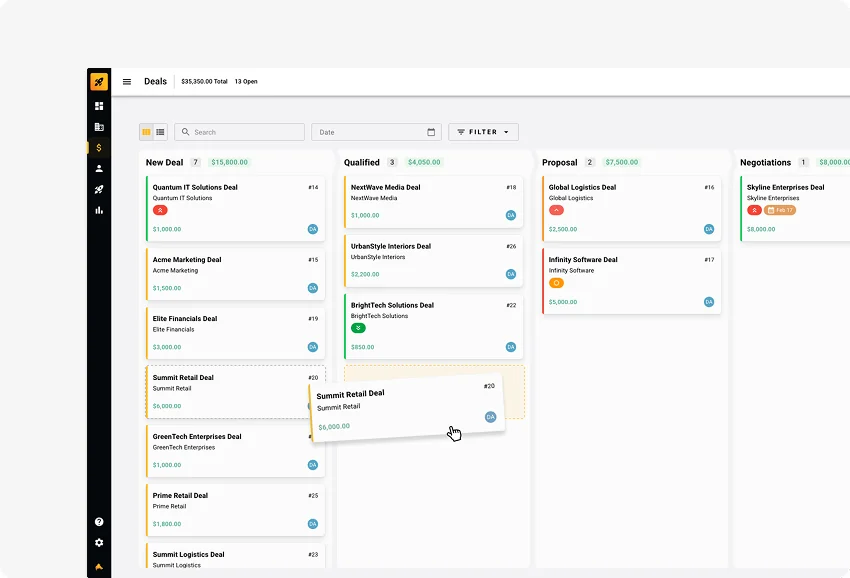Switch to kanban board view
Image resolution: width=850 pixels, height=578 pixels.
[x=146, y=132]
